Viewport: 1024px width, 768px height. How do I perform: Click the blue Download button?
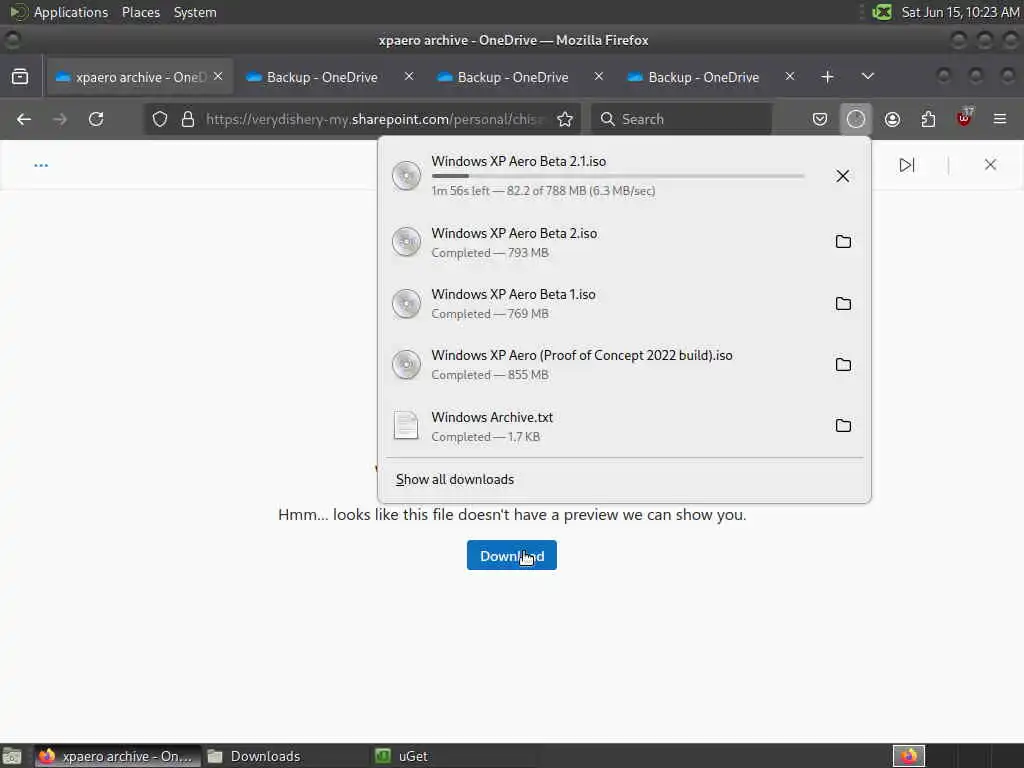click(x=511, y=555)
